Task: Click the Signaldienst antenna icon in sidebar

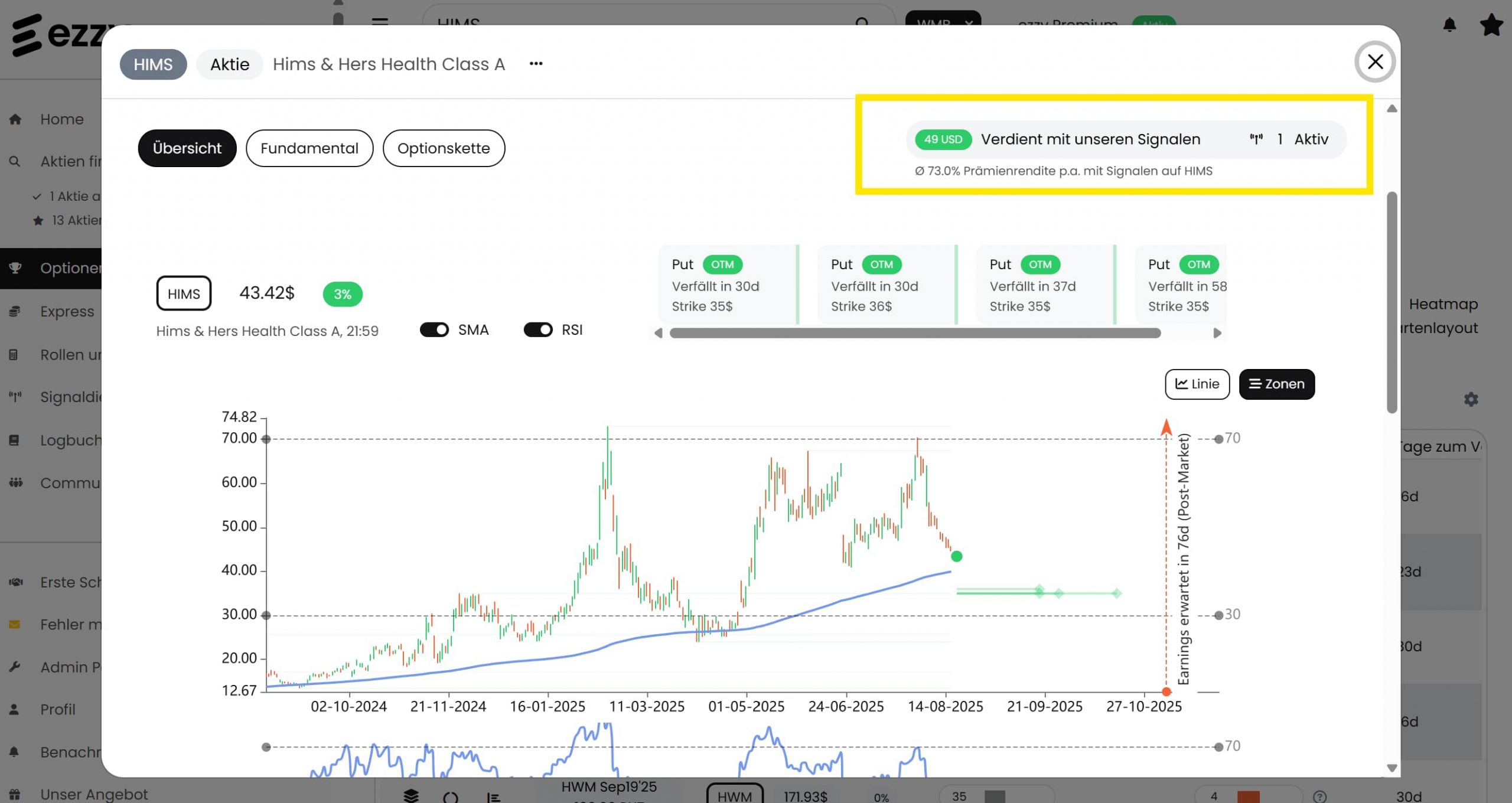Action: [15, 397]
